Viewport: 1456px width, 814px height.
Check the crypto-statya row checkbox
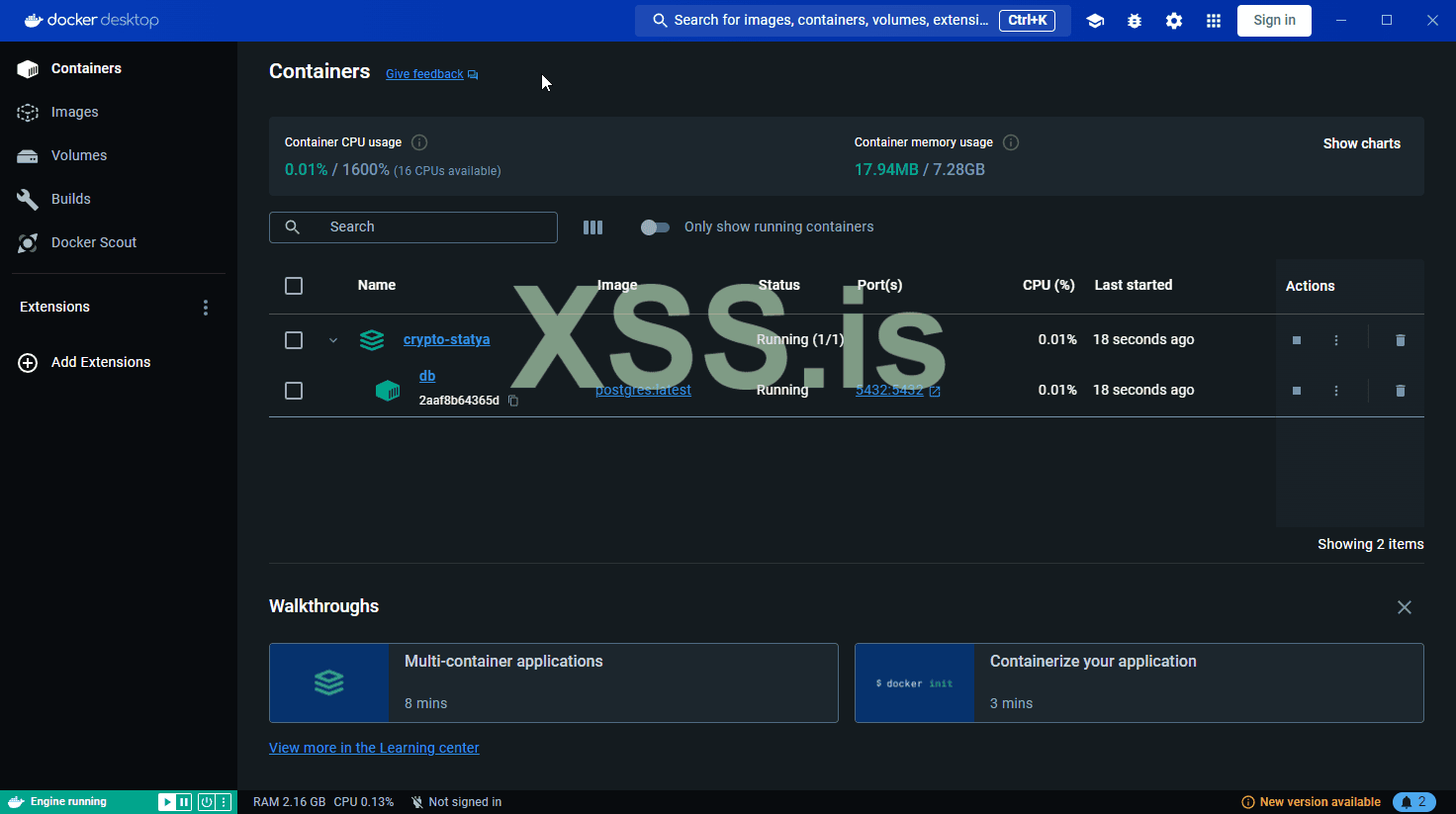[294, 340]
